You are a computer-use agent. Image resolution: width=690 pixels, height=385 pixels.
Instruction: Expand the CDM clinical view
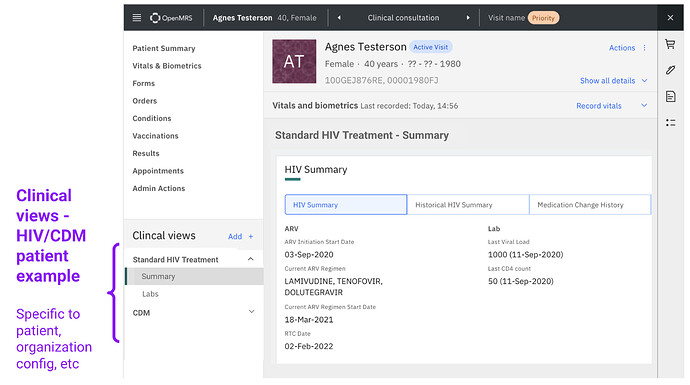(x=251, y=312)
